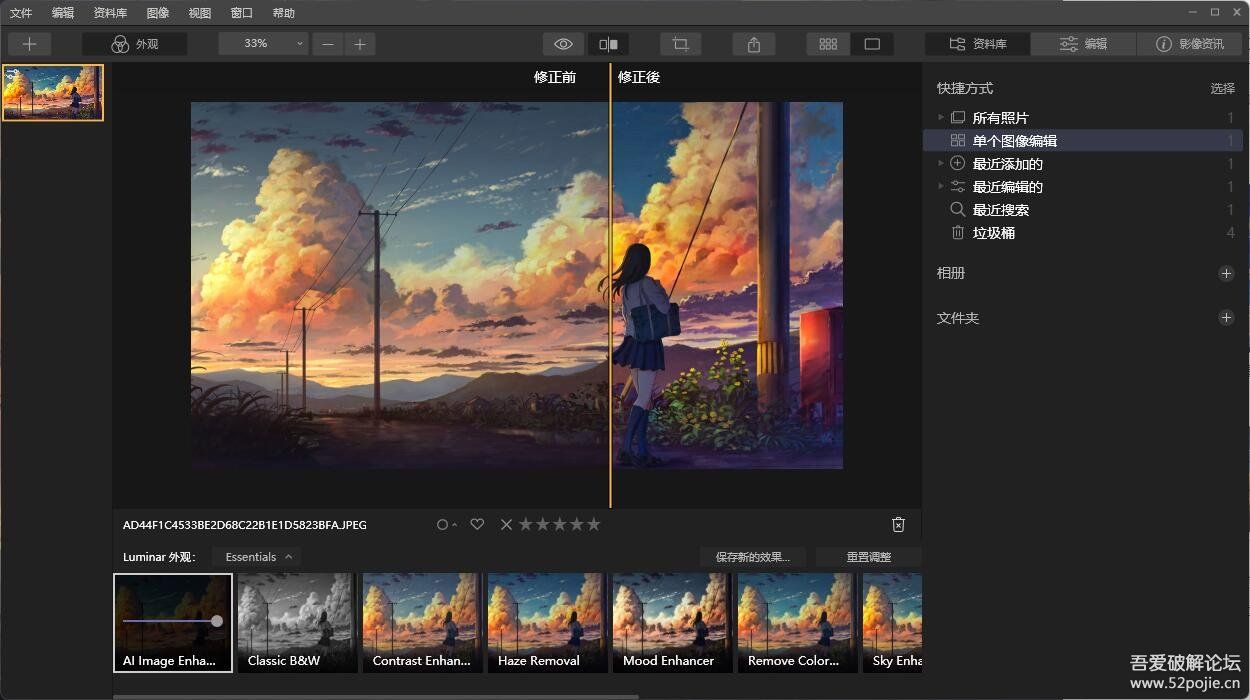Switch to the 编辑 tab
This screenshot has width=1250, height=700.
tap(1083, 44)
